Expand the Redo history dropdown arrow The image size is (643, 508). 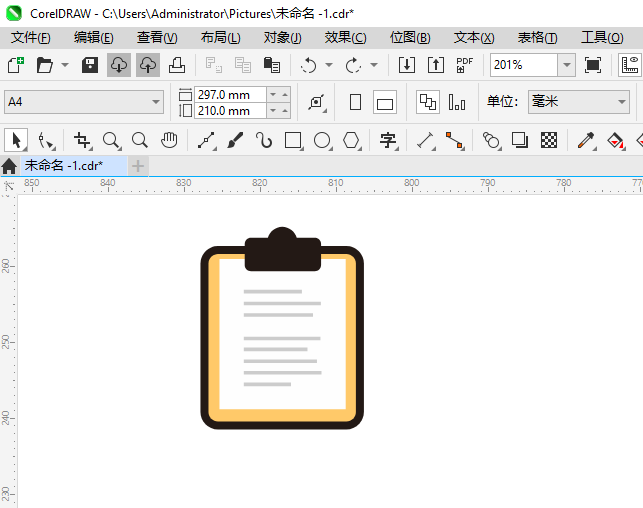pos(374,65)
